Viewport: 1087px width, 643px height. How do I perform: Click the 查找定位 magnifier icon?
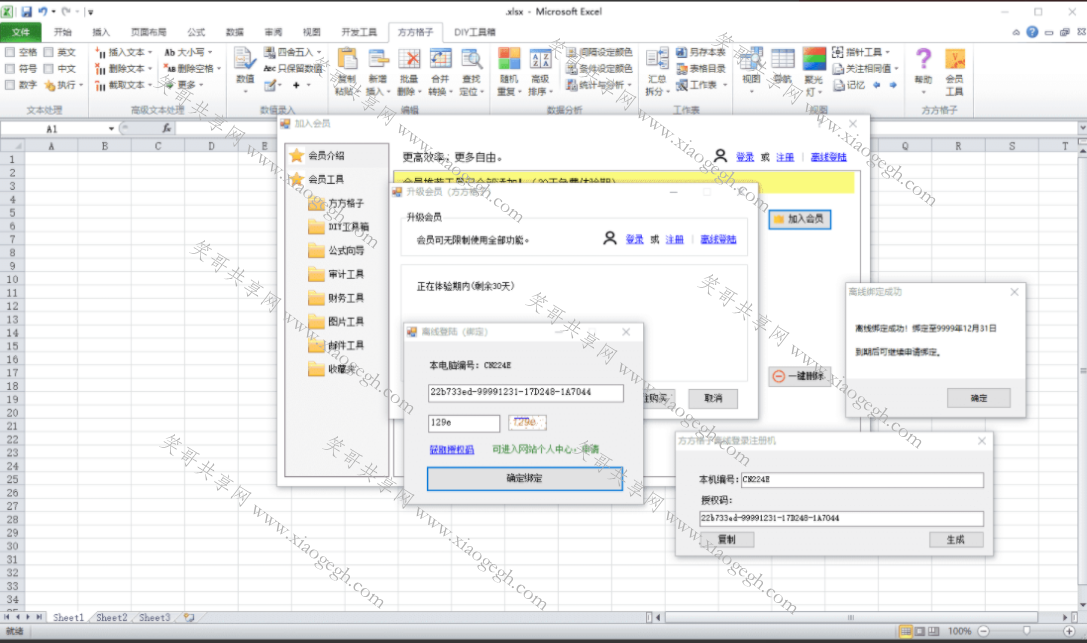tap(471, 60)
